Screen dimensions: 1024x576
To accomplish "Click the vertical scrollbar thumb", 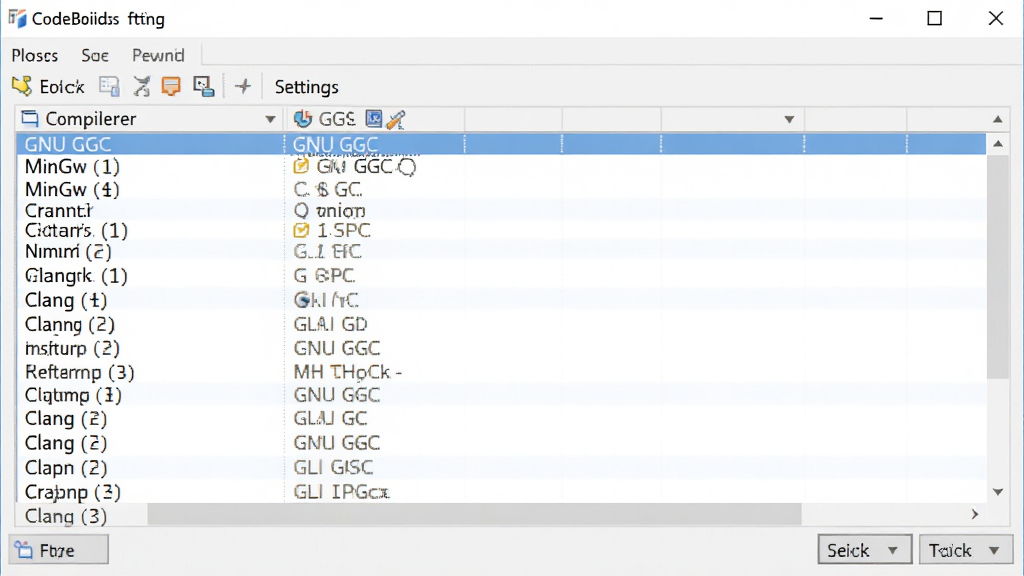I will point(998,266).
